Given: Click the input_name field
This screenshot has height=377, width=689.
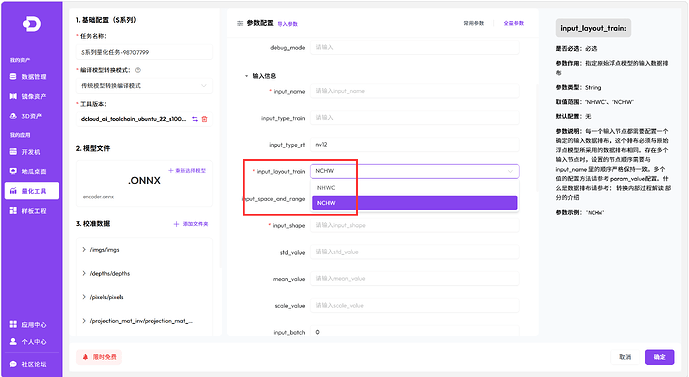Looking at the screenshot, I should pyautogui.click(x=415, y=91).
